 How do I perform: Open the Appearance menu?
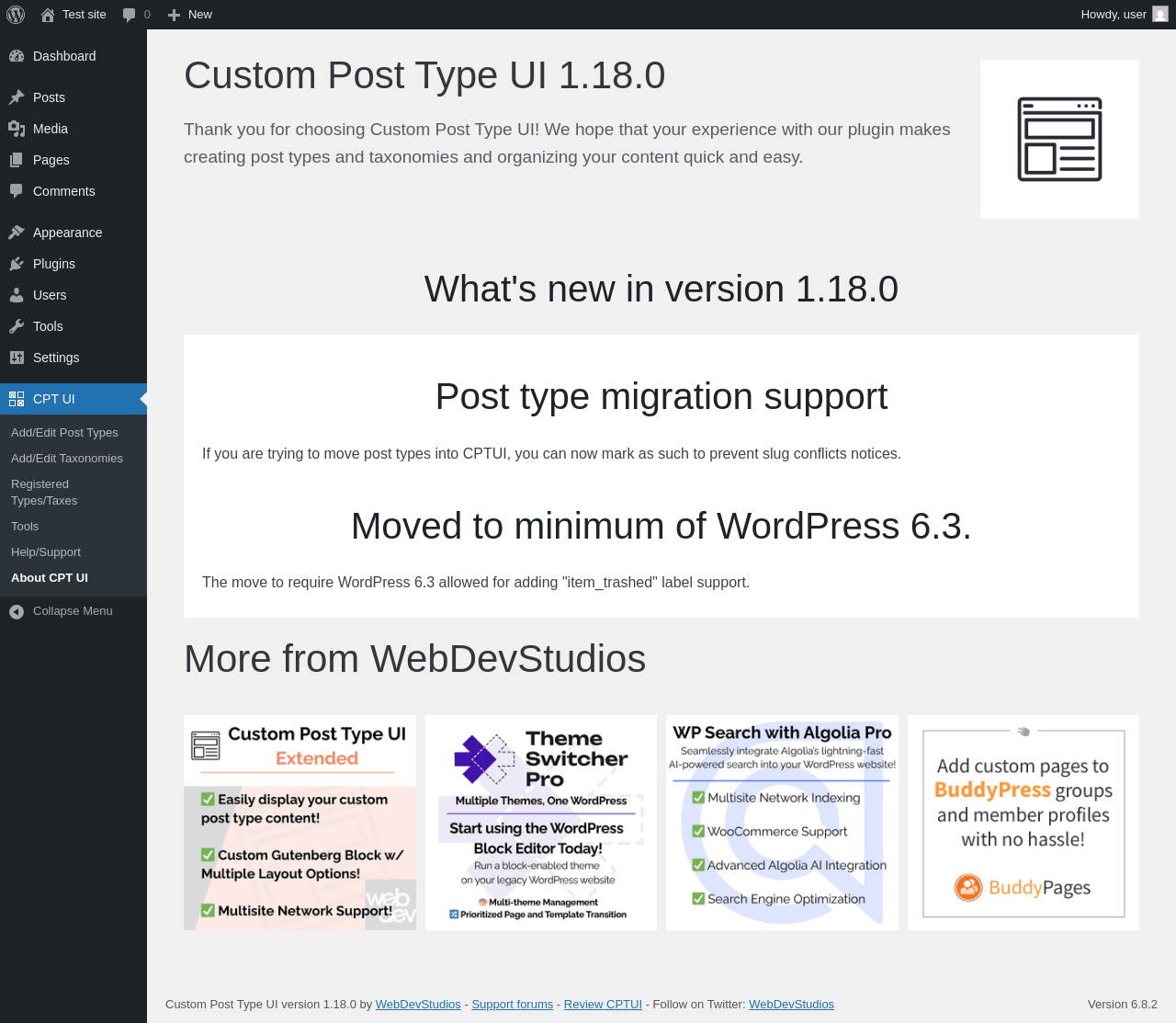(x=68, y=233)
